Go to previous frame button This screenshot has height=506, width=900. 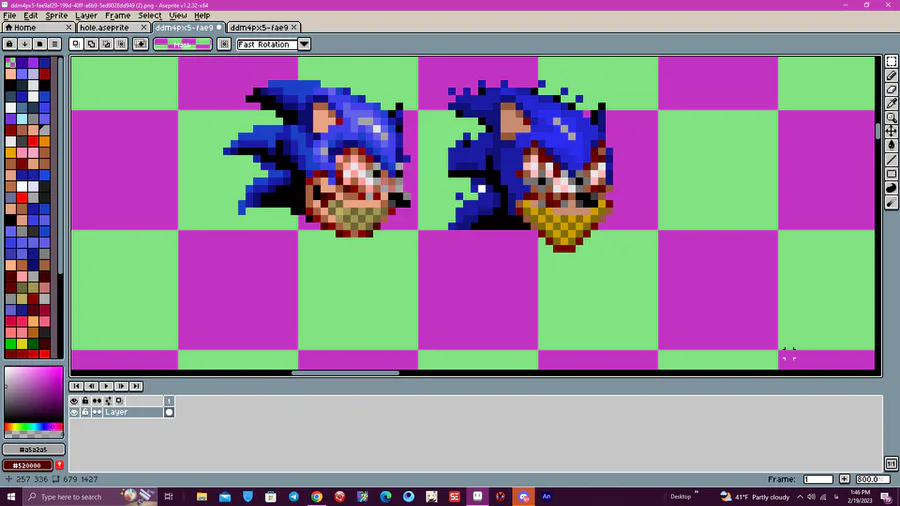point(91,386)
